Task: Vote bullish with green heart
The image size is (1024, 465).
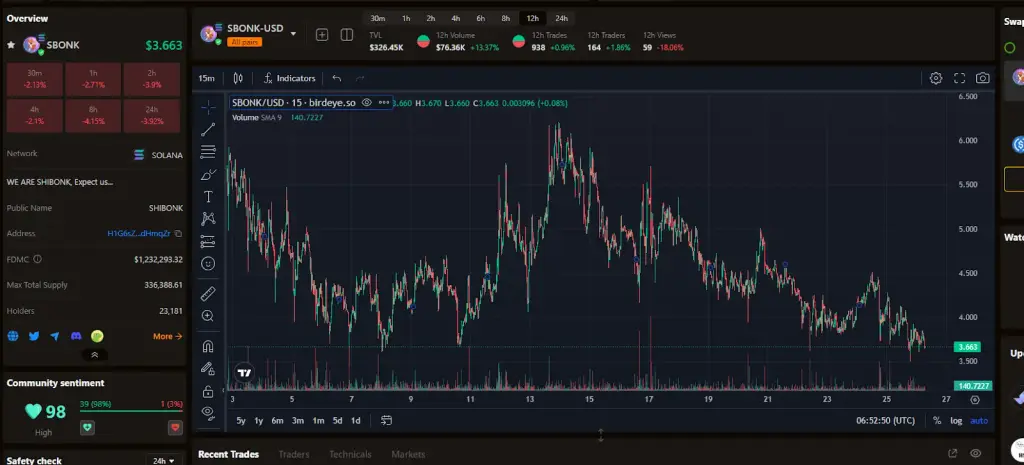Action: 88,428
